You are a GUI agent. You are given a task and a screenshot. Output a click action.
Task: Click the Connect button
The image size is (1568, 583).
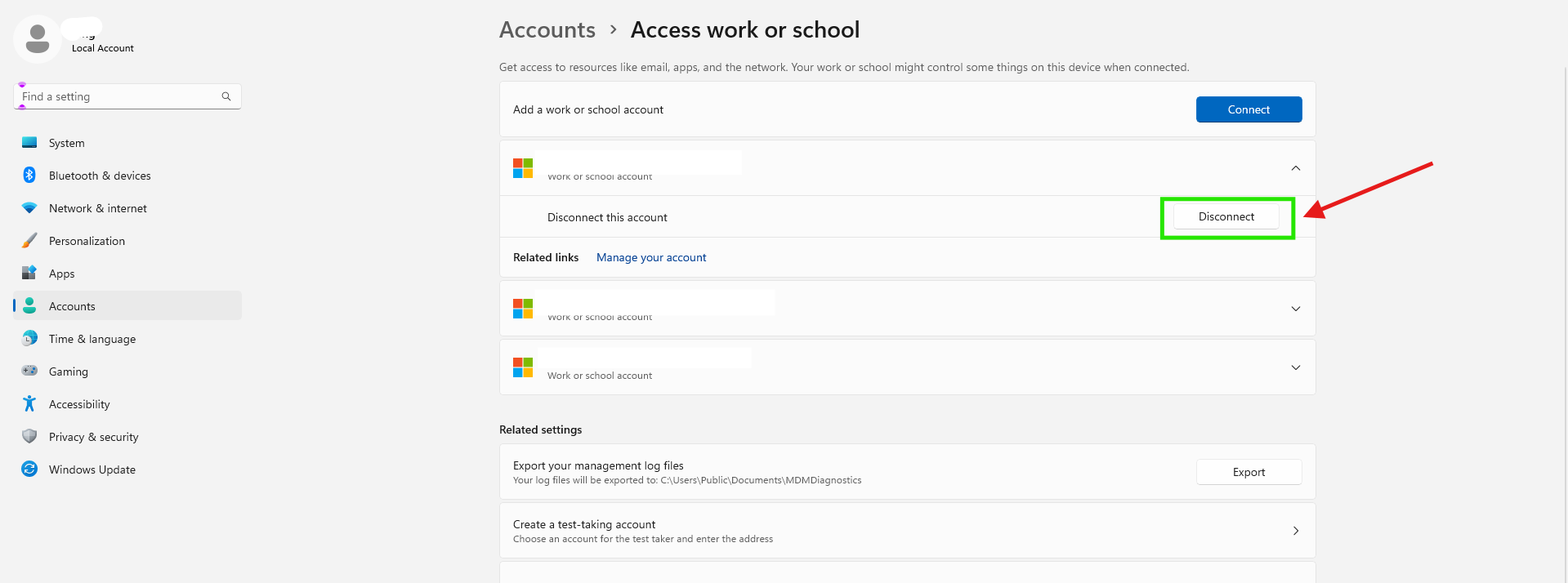1249,109
